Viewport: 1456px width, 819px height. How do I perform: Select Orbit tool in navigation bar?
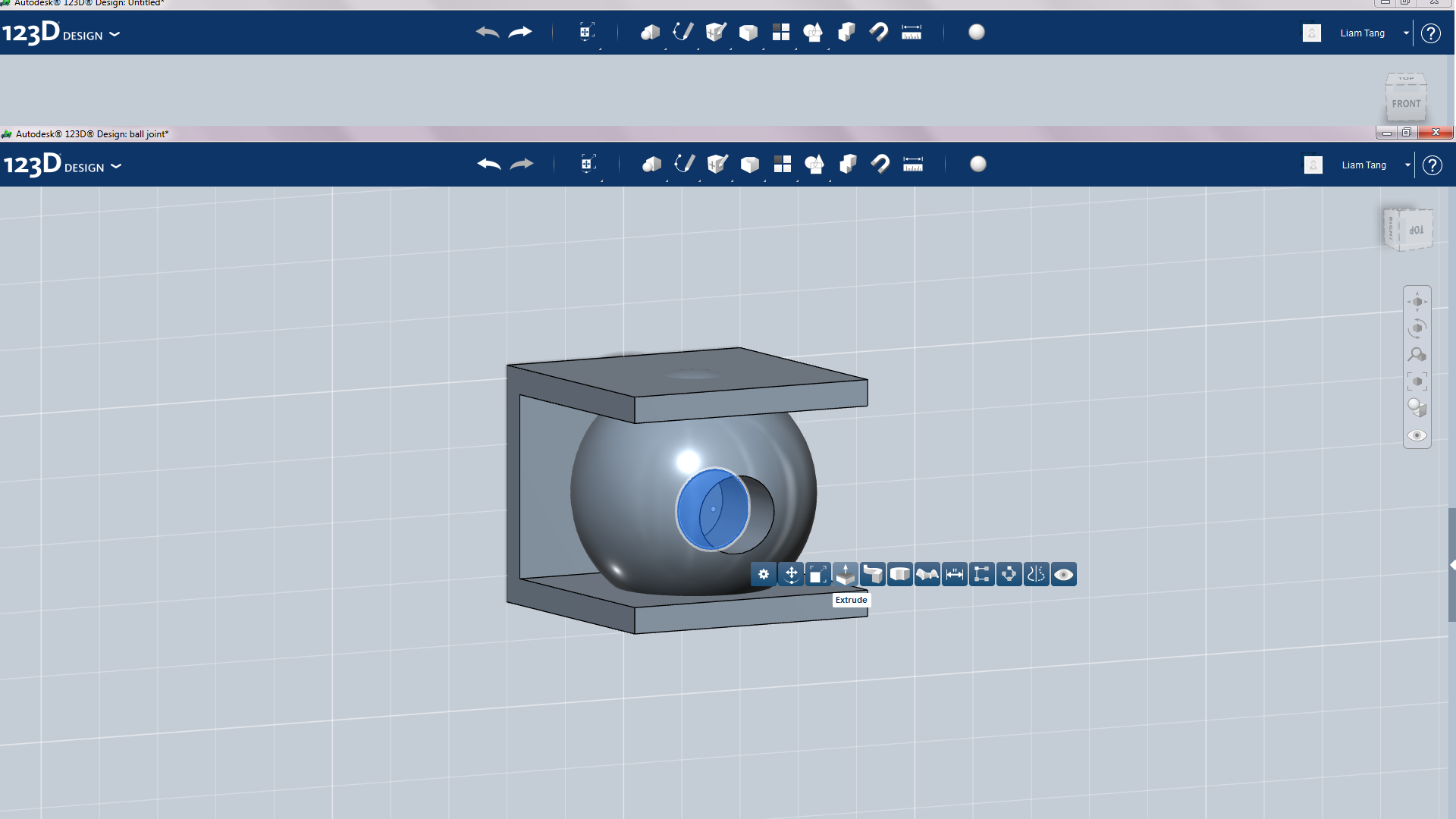pyautogui.click(x=1417, y=328)
